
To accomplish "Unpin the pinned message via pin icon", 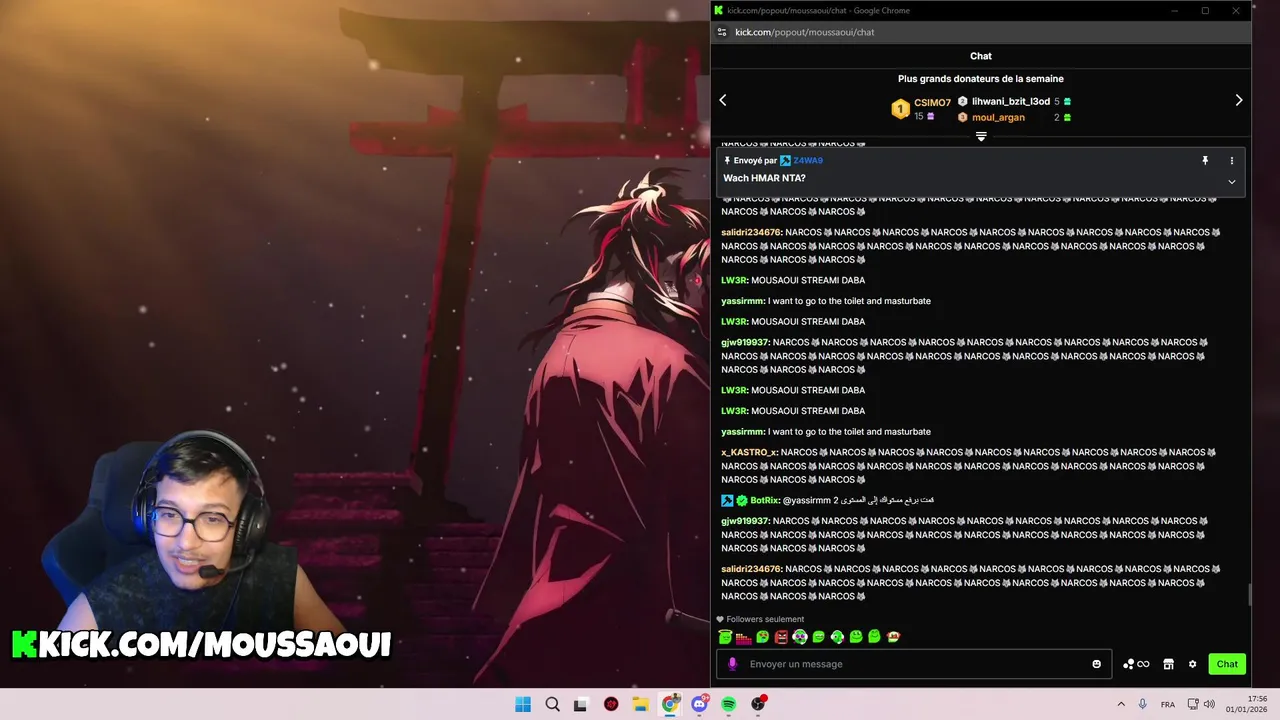I will click(x=1205, y=160).
